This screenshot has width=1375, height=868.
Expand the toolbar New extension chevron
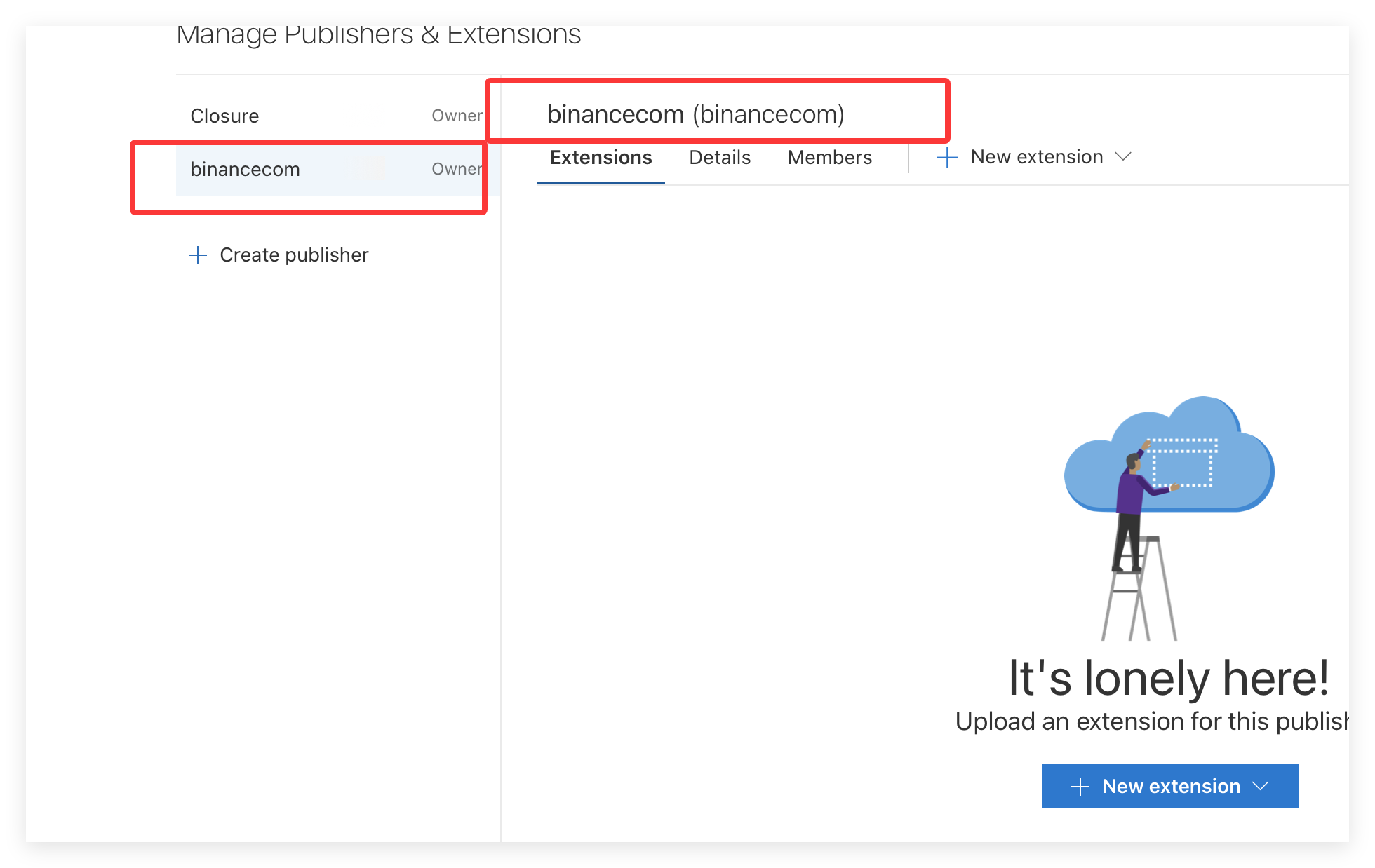point(1123,156)
